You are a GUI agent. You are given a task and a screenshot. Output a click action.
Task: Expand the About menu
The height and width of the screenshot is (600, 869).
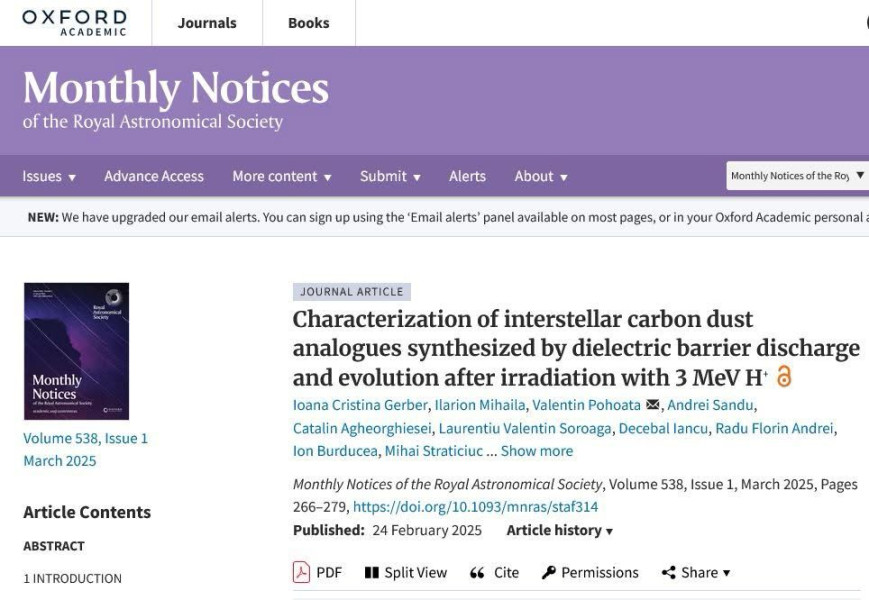pos(541,177)
